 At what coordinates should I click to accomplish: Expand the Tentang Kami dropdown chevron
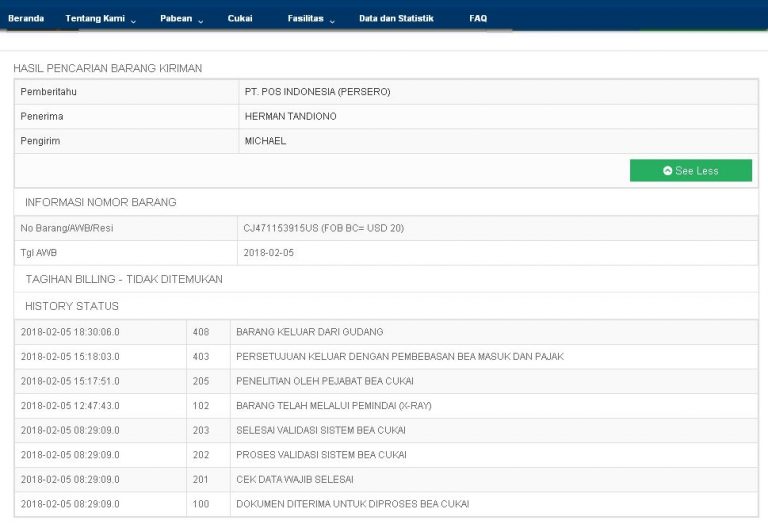(133, 21)
